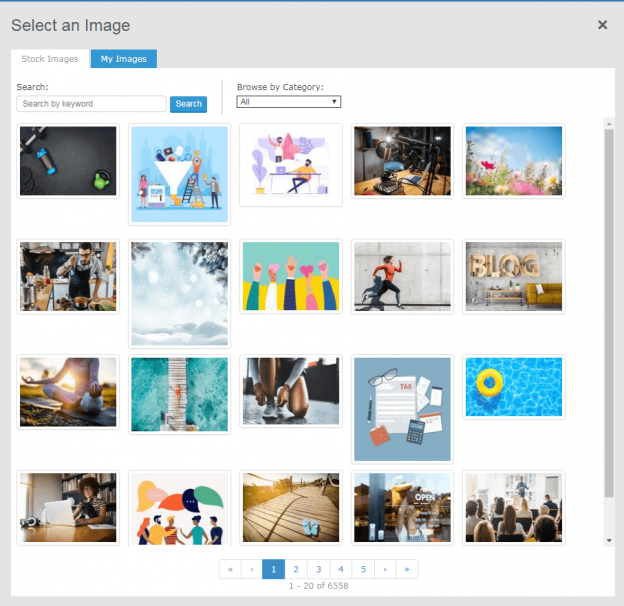
Task: Switch to the Stock Images tab
Action: [x=50, y=59]
